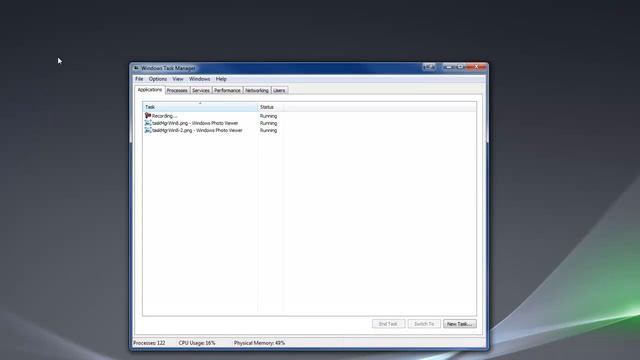Click the Task Manager title bar icon
640x360 pixels.
click(x=136, y=68)
